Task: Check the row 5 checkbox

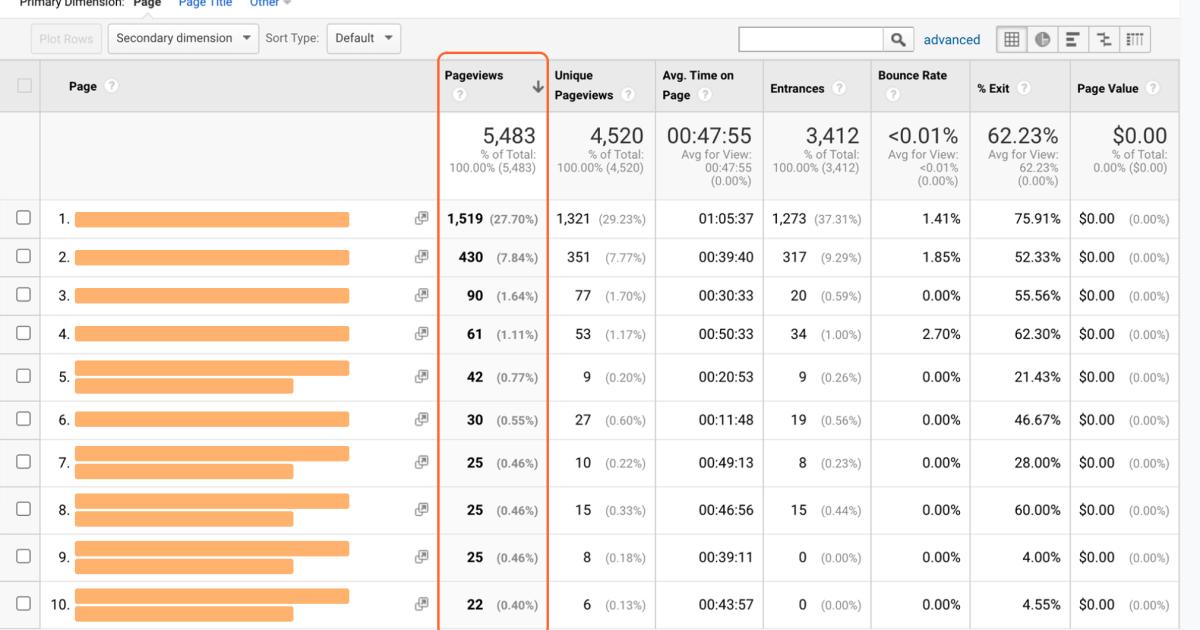Action: tap(23, 376)
